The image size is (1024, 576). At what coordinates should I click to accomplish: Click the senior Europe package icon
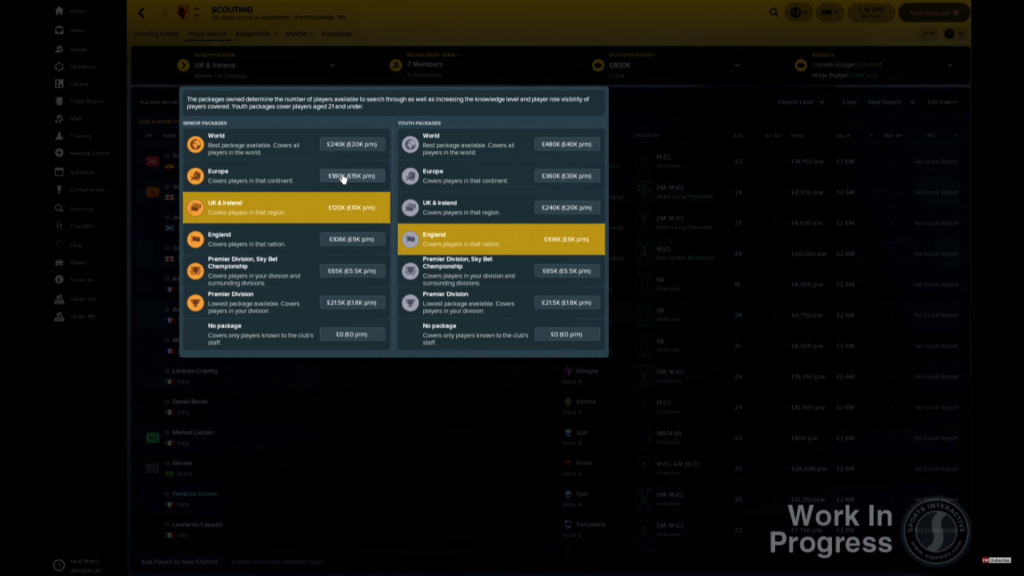point(196,176)
